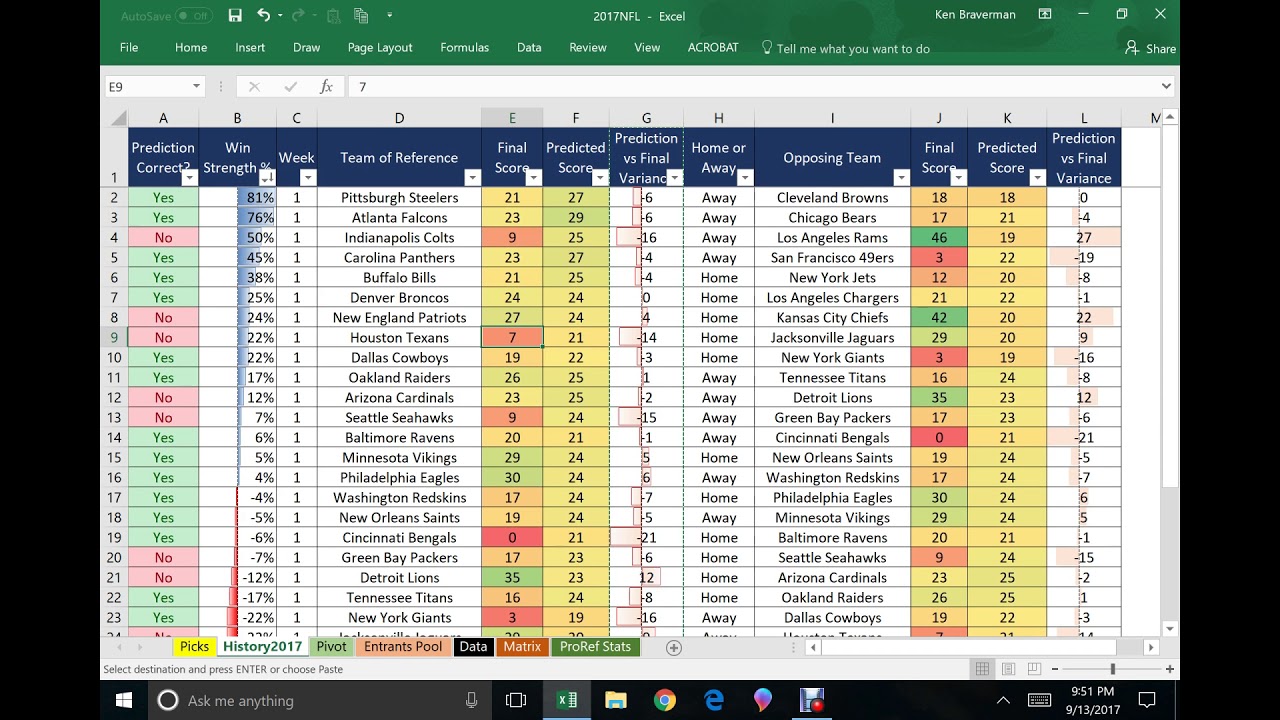Select the Houston Texans cell in column D
1280x720 pixels.
(399, 337)
